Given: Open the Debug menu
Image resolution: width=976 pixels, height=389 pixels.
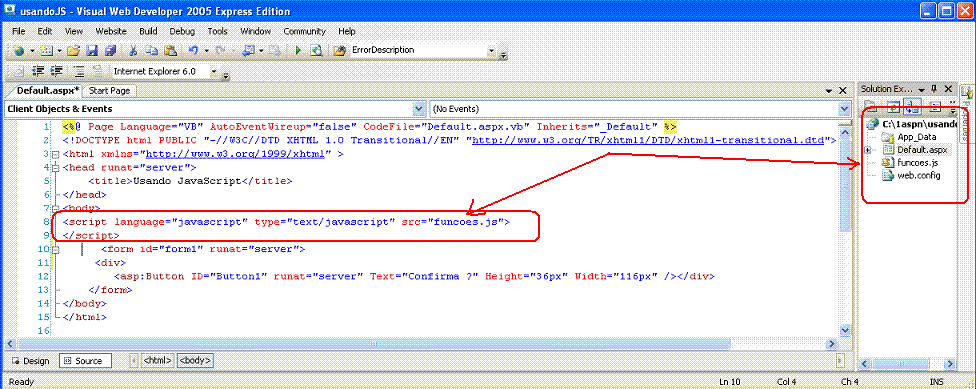Looking at the screenshot, I should pyautogui.click(x=182, y=31).
